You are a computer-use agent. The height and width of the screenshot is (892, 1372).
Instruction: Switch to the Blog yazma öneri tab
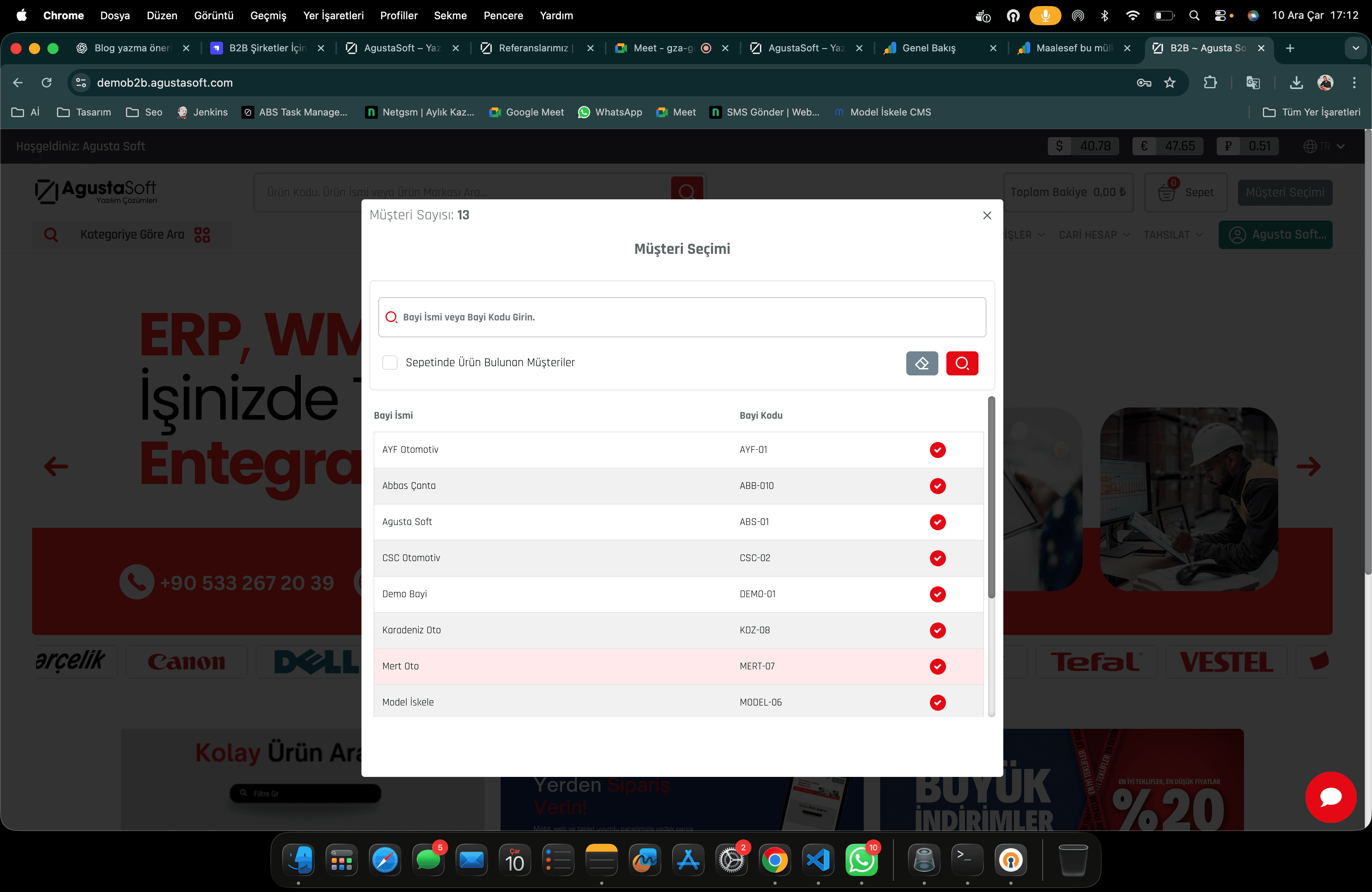(133, 49)
